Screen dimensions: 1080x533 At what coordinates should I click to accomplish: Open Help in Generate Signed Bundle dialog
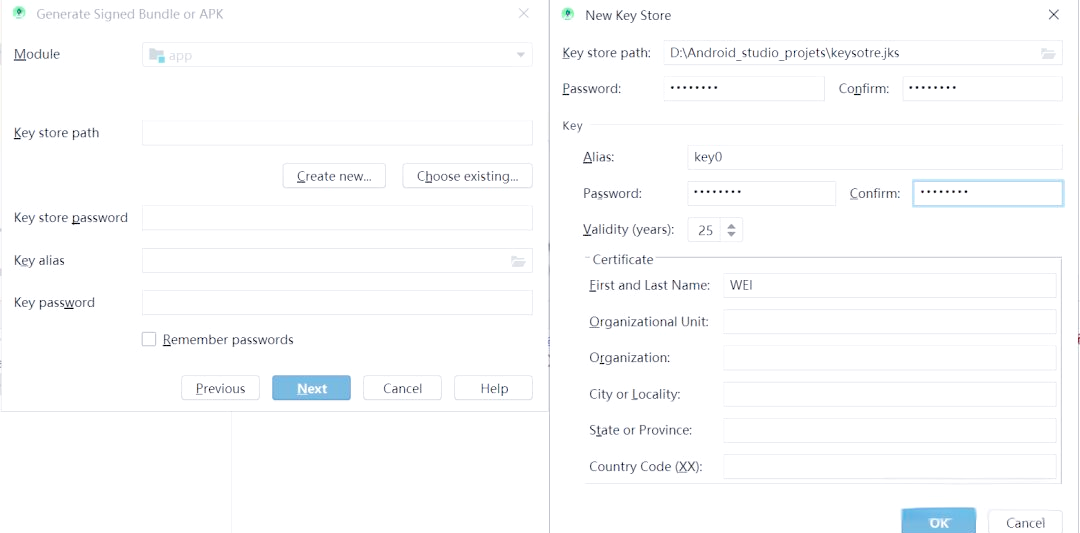coord(494,388)
